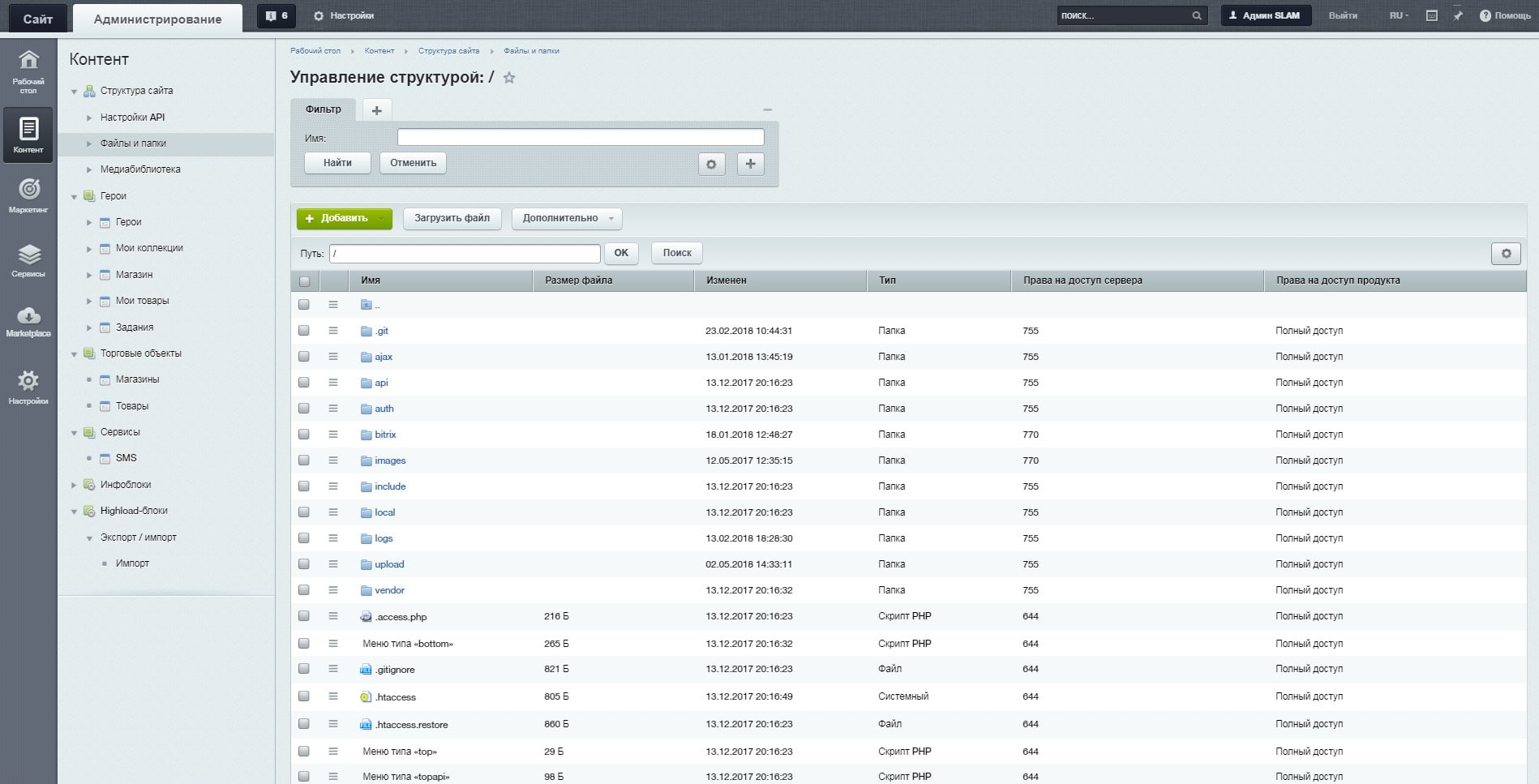Open Marketplace in the sidebar
Screen dimensions: 1539x784
click(28, 321)
